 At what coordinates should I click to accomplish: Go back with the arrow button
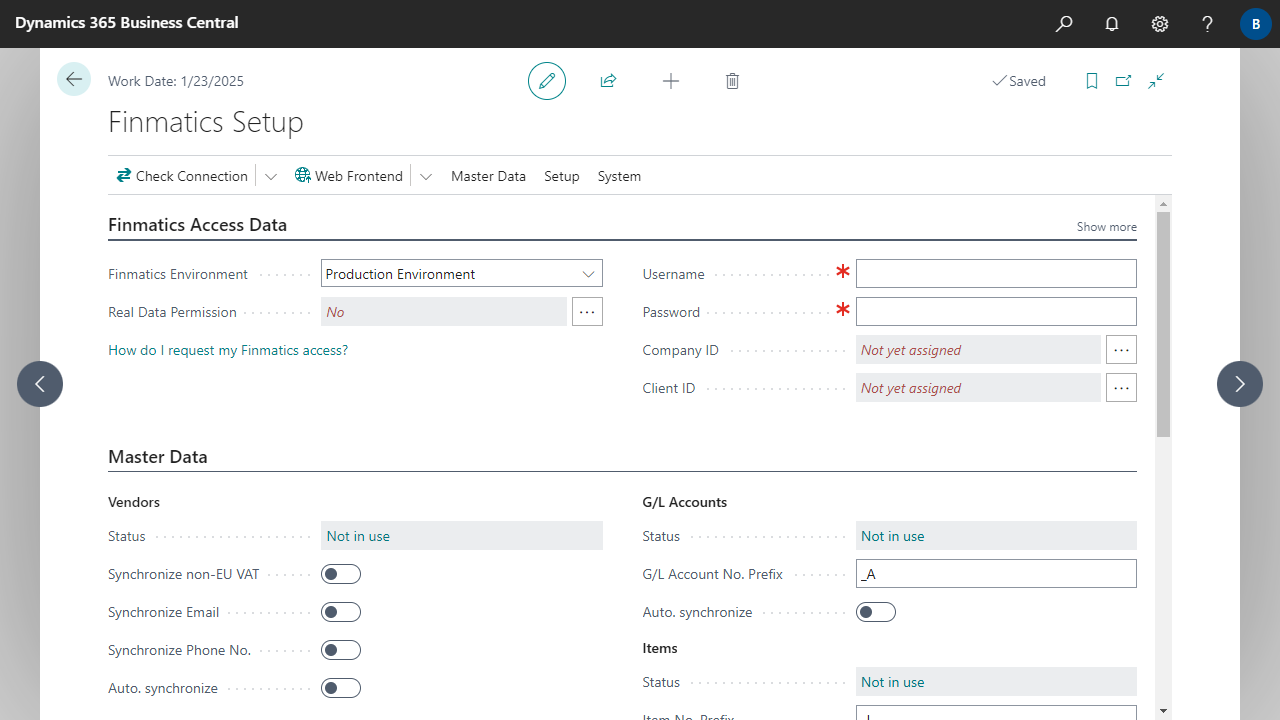74,79
